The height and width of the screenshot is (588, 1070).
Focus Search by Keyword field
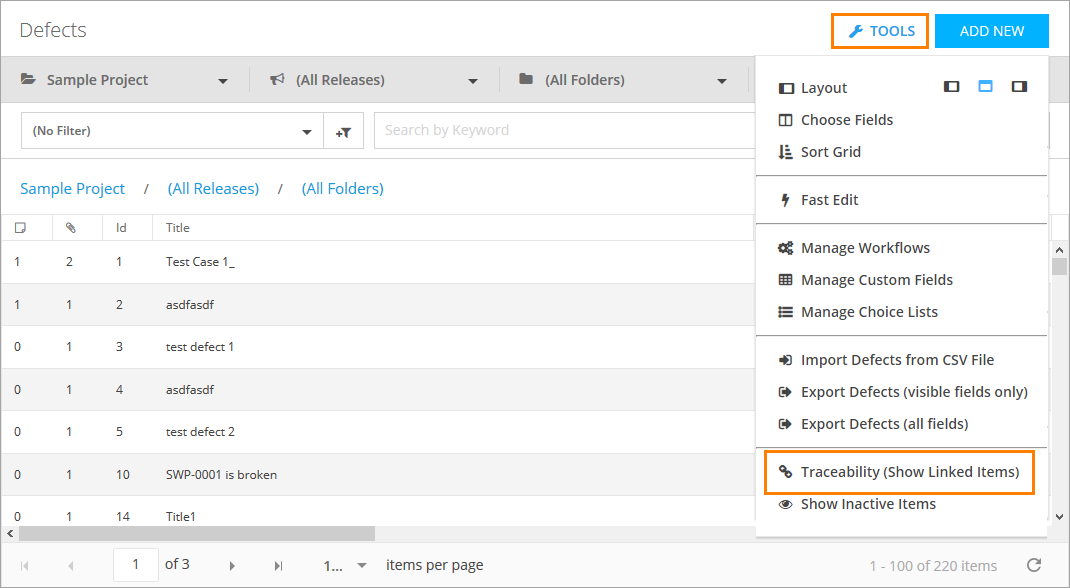coord(565,130)
